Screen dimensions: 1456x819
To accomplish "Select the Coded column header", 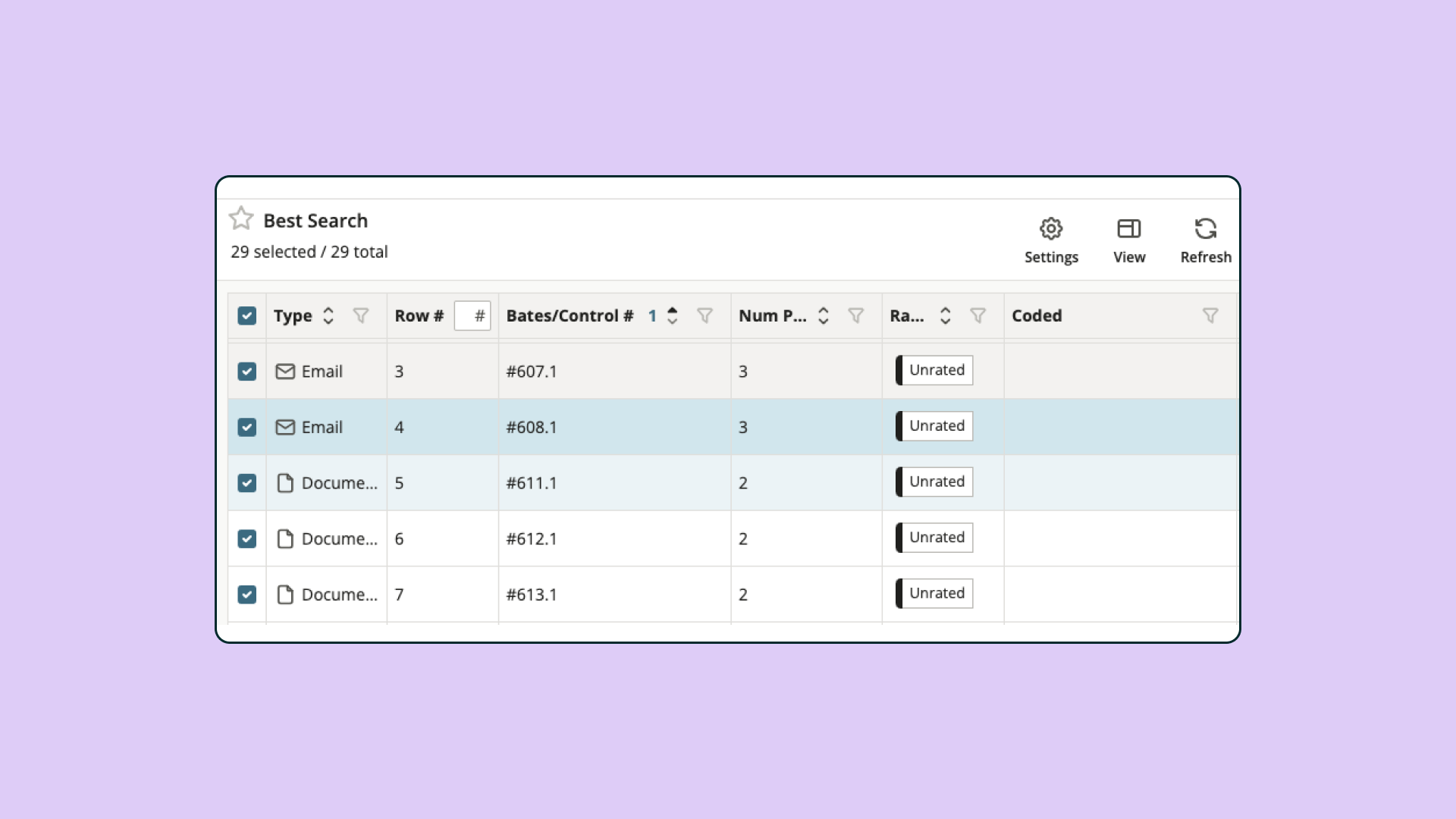I will 1037,315.
